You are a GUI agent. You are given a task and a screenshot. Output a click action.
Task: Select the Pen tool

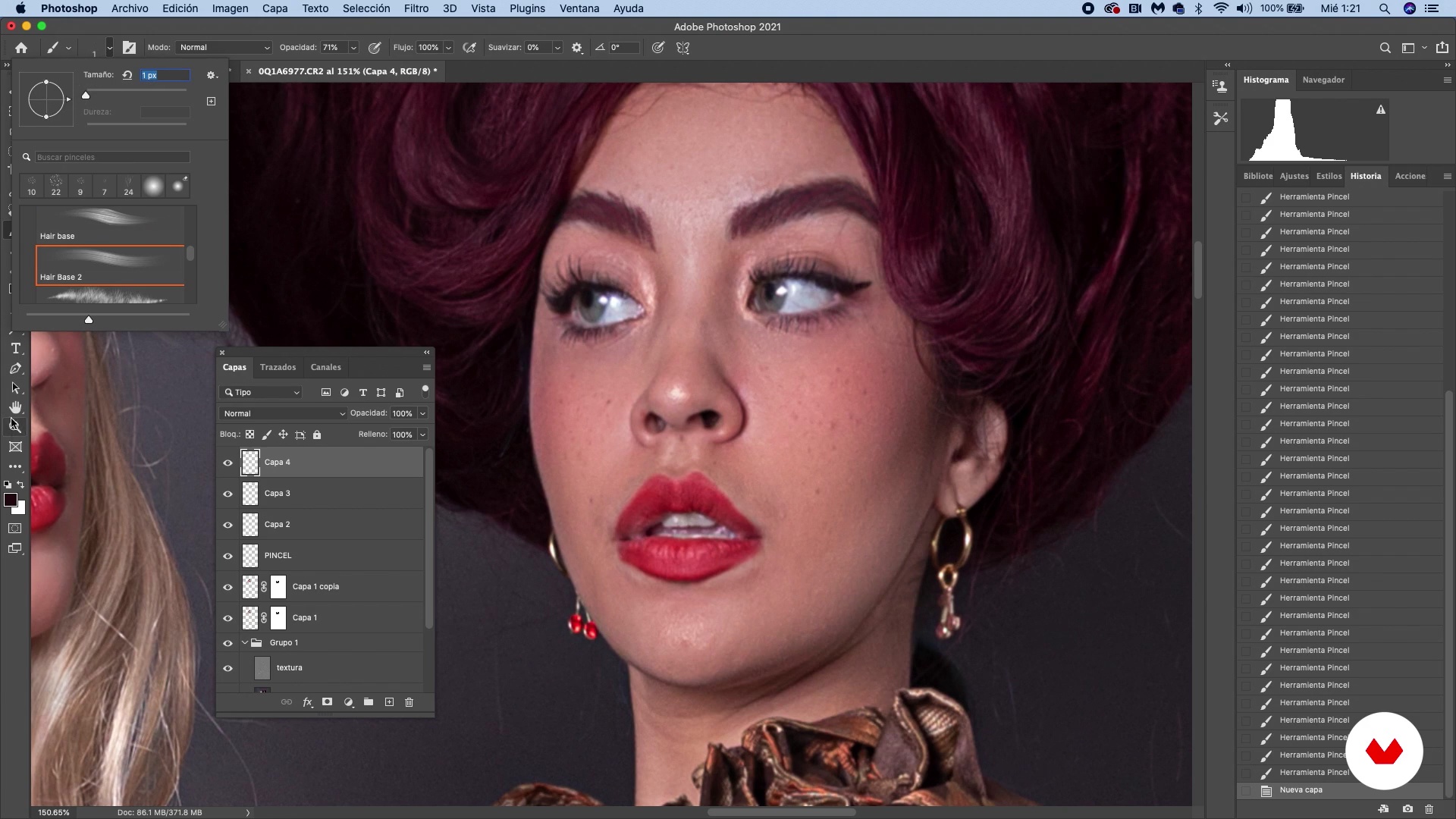coord(15,369)
